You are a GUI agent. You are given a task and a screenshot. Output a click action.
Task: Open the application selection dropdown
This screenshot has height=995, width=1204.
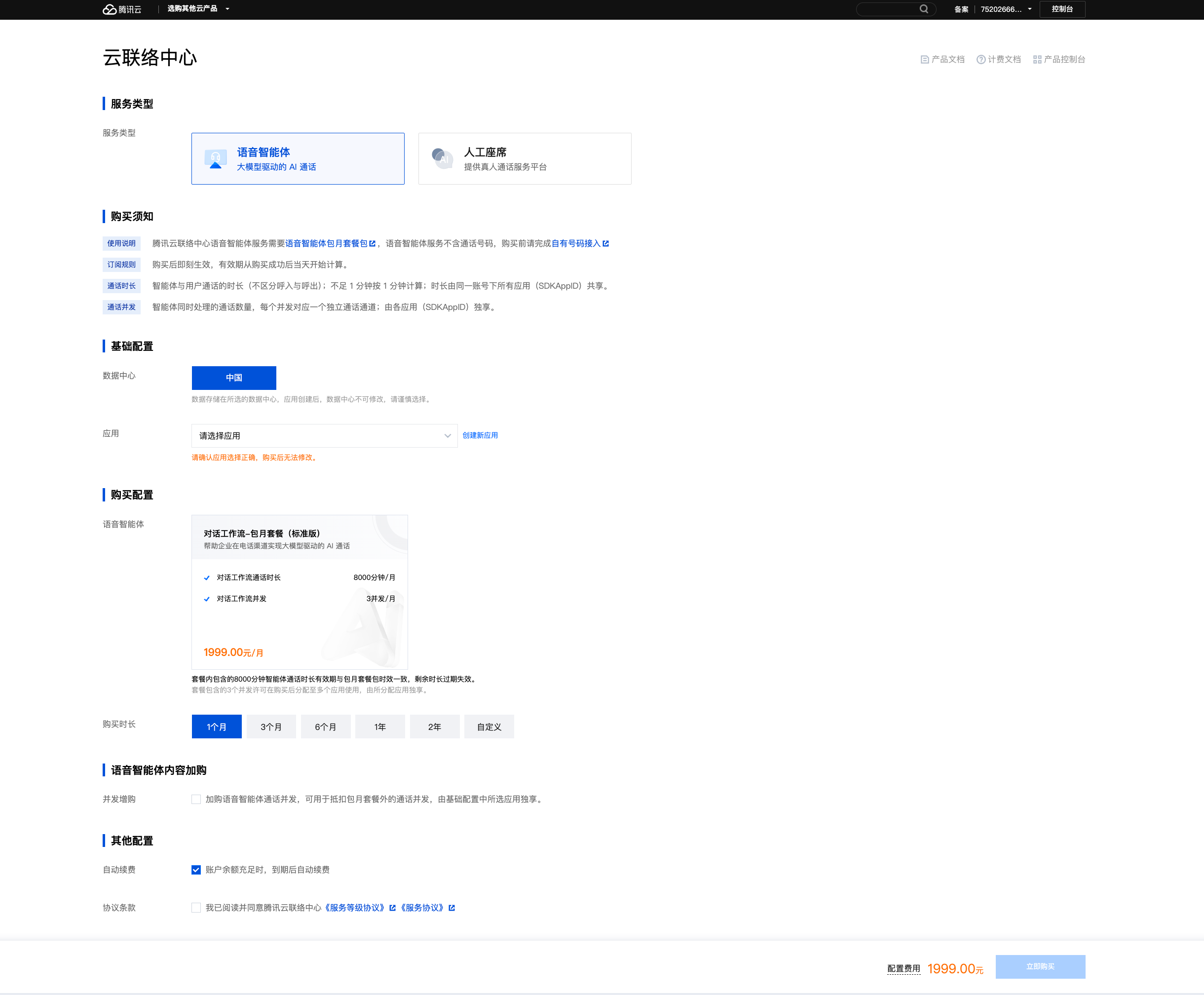tap(324, 436)
